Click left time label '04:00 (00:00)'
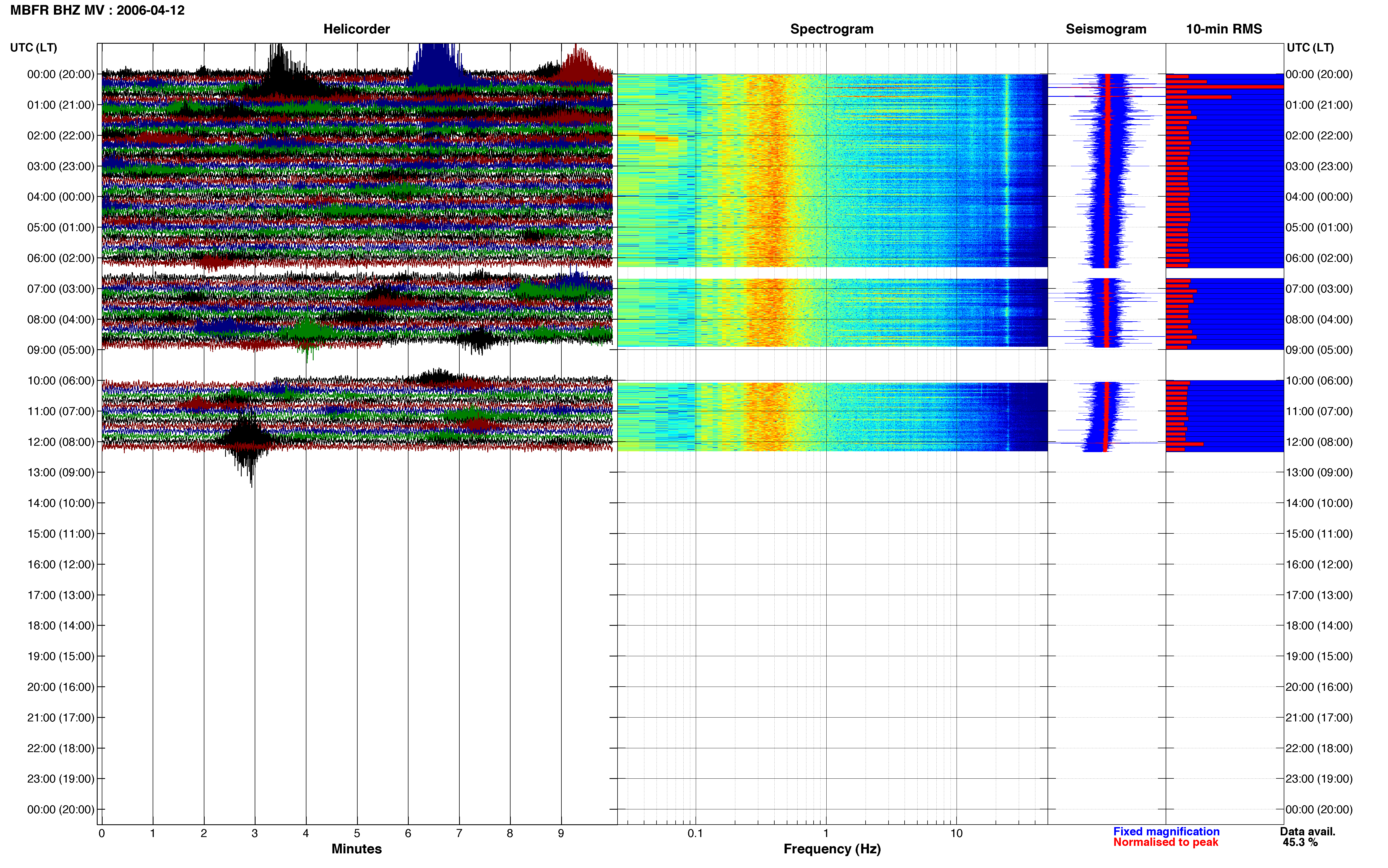 pyautogui.click(x=60, y=197)
